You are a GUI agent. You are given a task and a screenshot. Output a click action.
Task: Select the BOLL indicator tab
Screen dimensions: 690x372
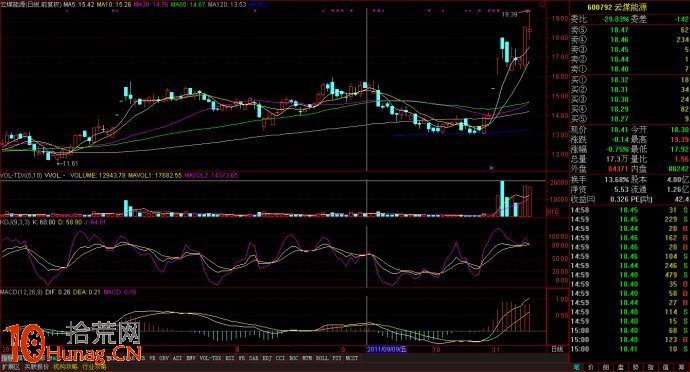322,358
